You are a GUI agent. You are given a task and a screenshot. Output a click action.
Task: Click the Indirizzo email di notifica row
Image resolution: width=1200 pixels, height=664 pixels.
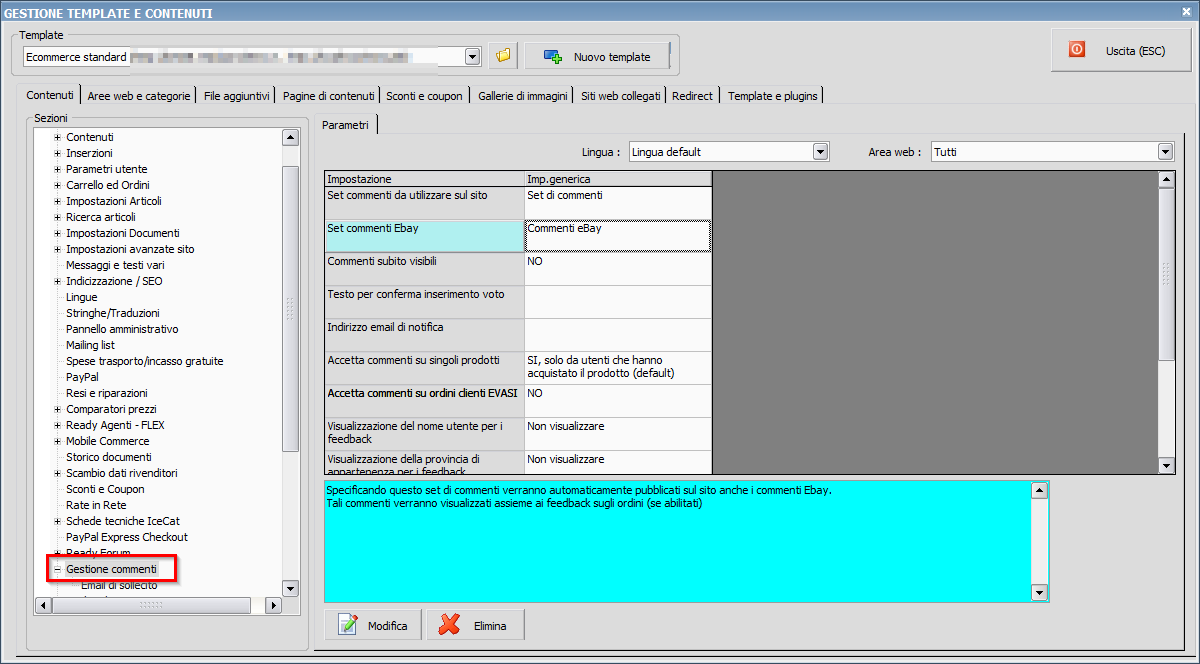(518, 335)
